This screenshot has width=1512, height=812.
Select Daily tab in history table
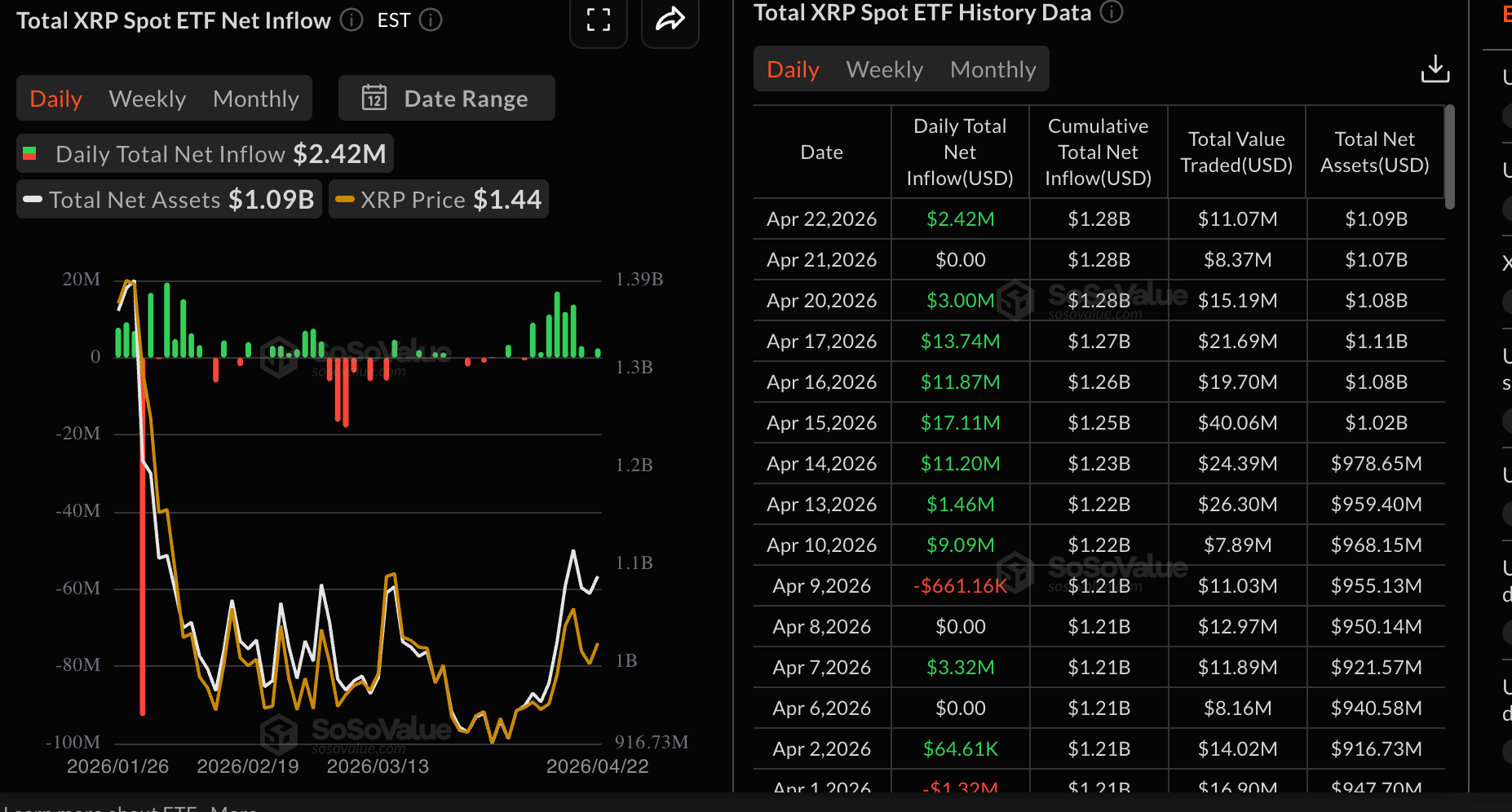click(793, 69)
